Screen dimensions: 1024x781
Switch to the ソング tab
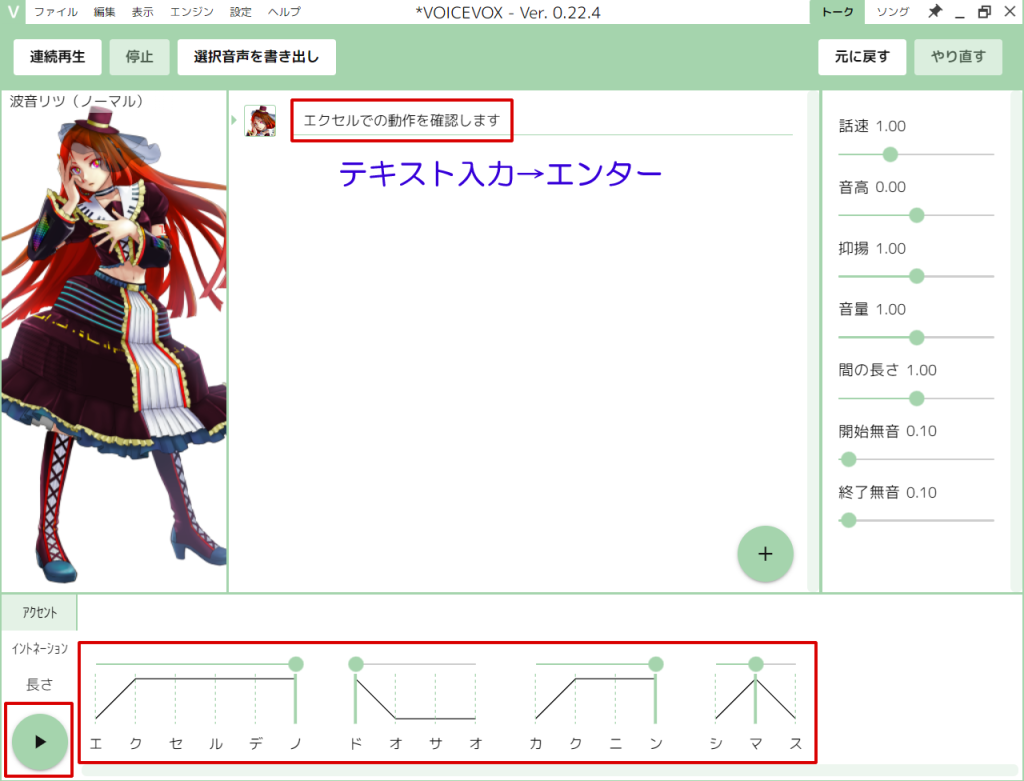[x=893, y=12]
